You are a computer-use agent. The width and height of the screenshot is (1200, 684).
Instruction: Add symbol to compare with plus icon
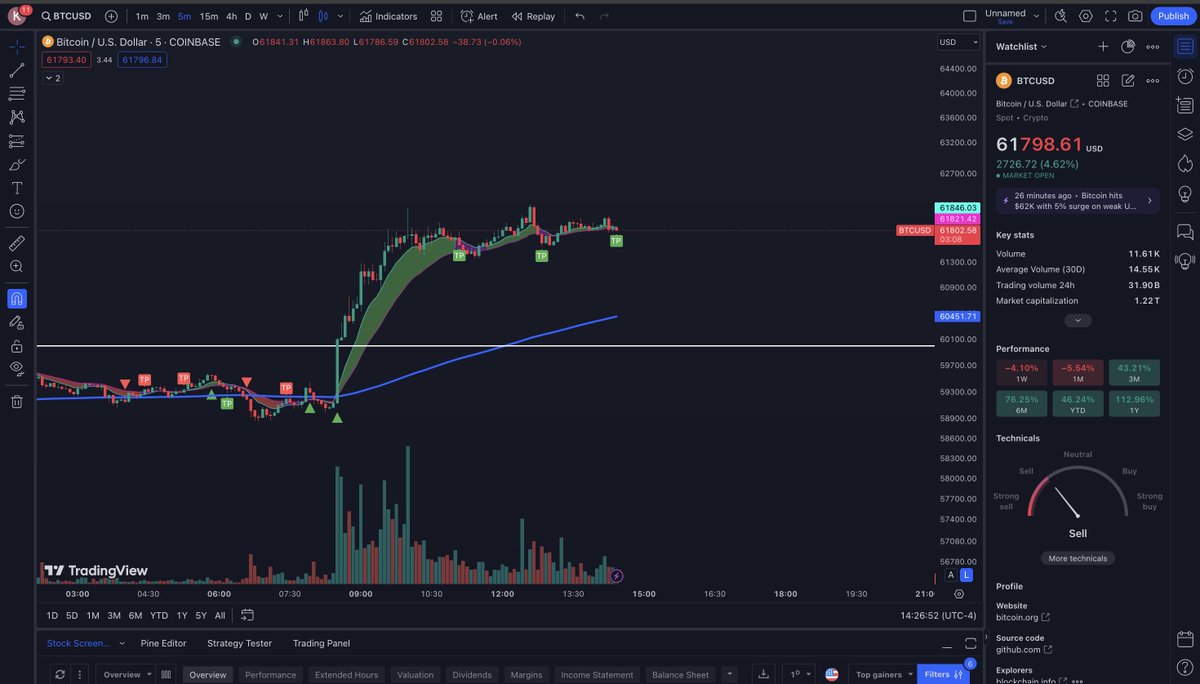111,16
